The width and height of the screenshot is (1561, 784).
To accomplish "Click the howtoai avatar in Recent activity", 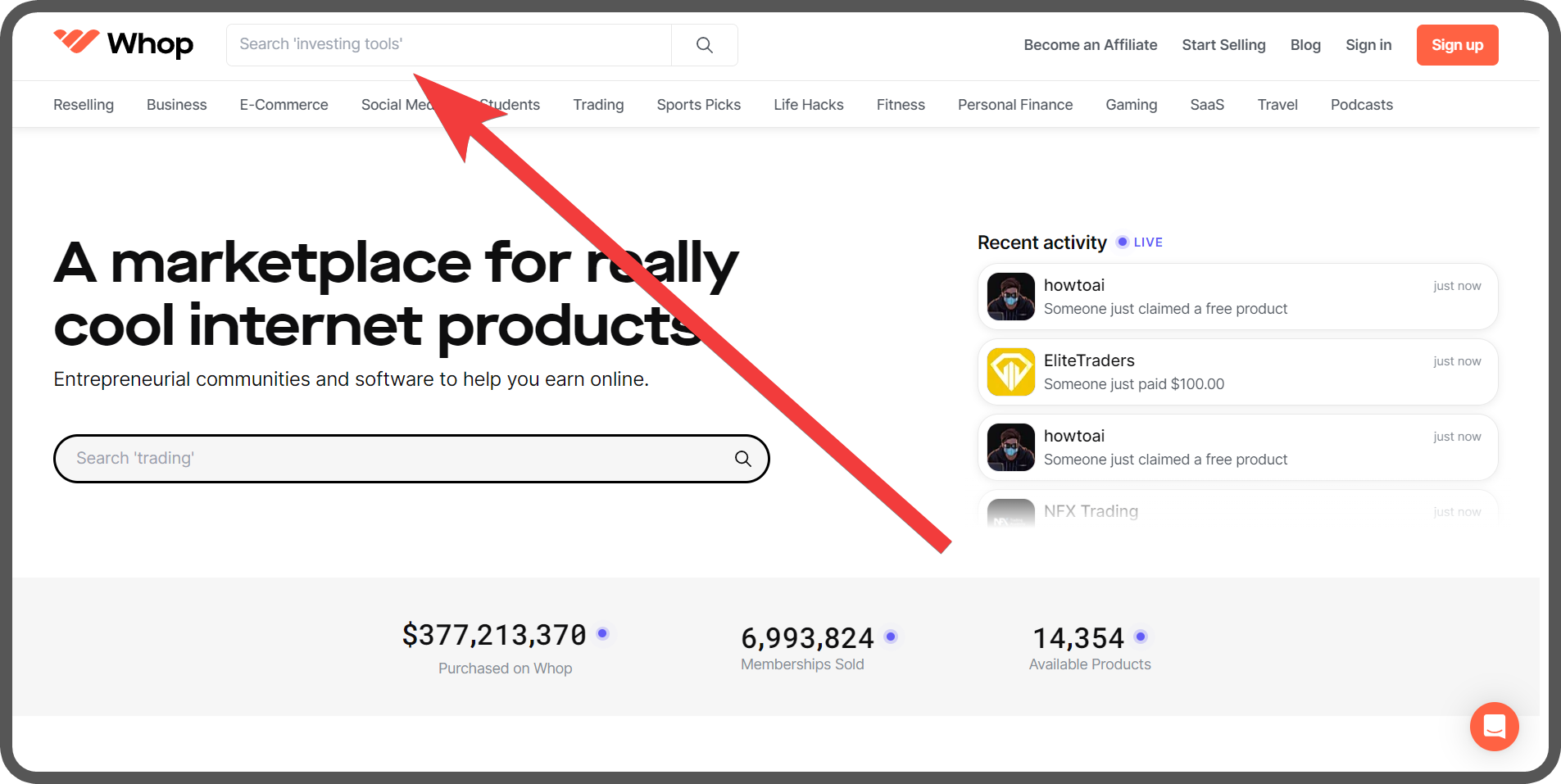I will (1010, 297).
